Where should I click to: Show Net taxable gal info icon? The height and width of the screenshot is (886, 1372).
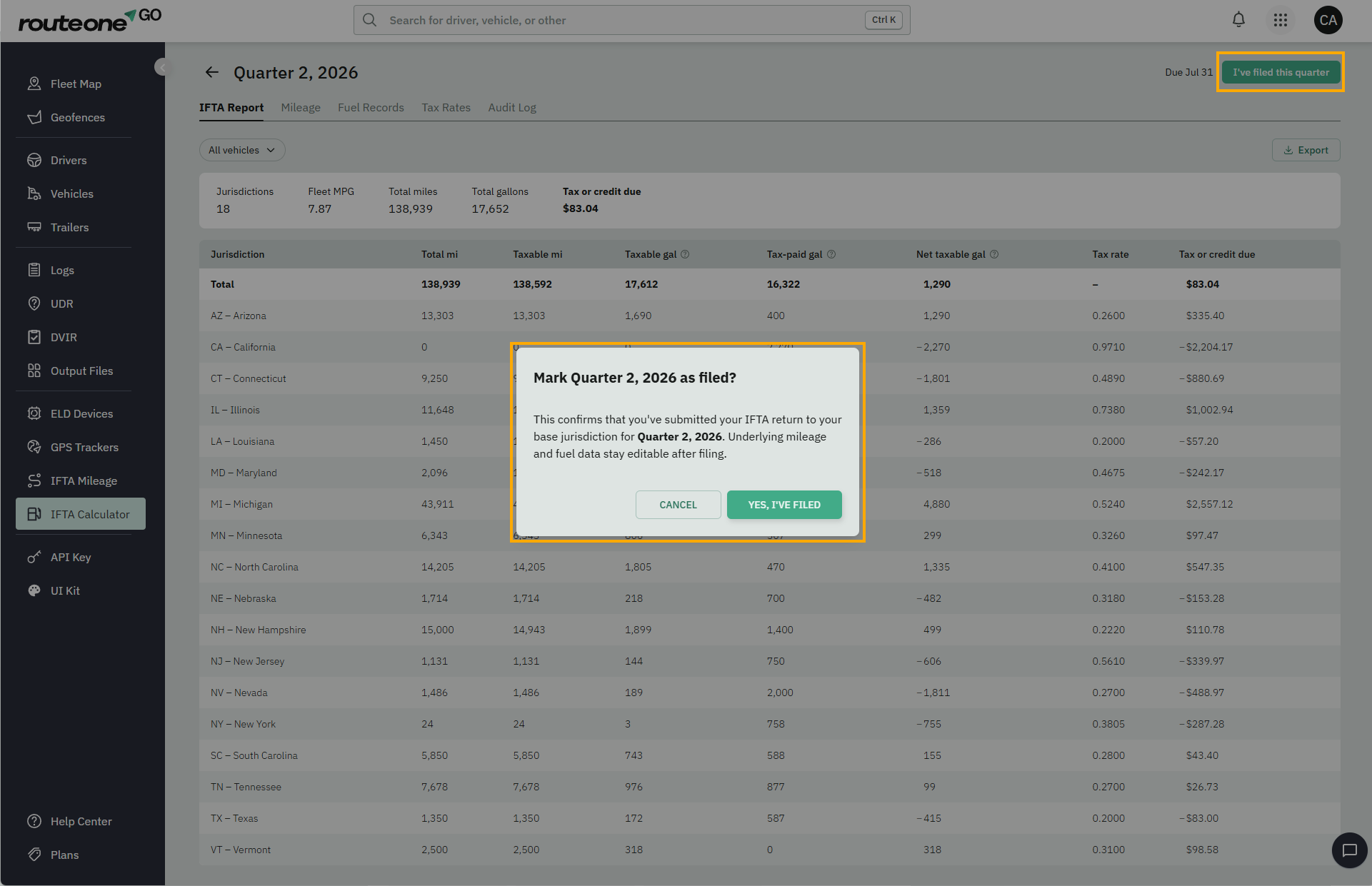point(994,254)
